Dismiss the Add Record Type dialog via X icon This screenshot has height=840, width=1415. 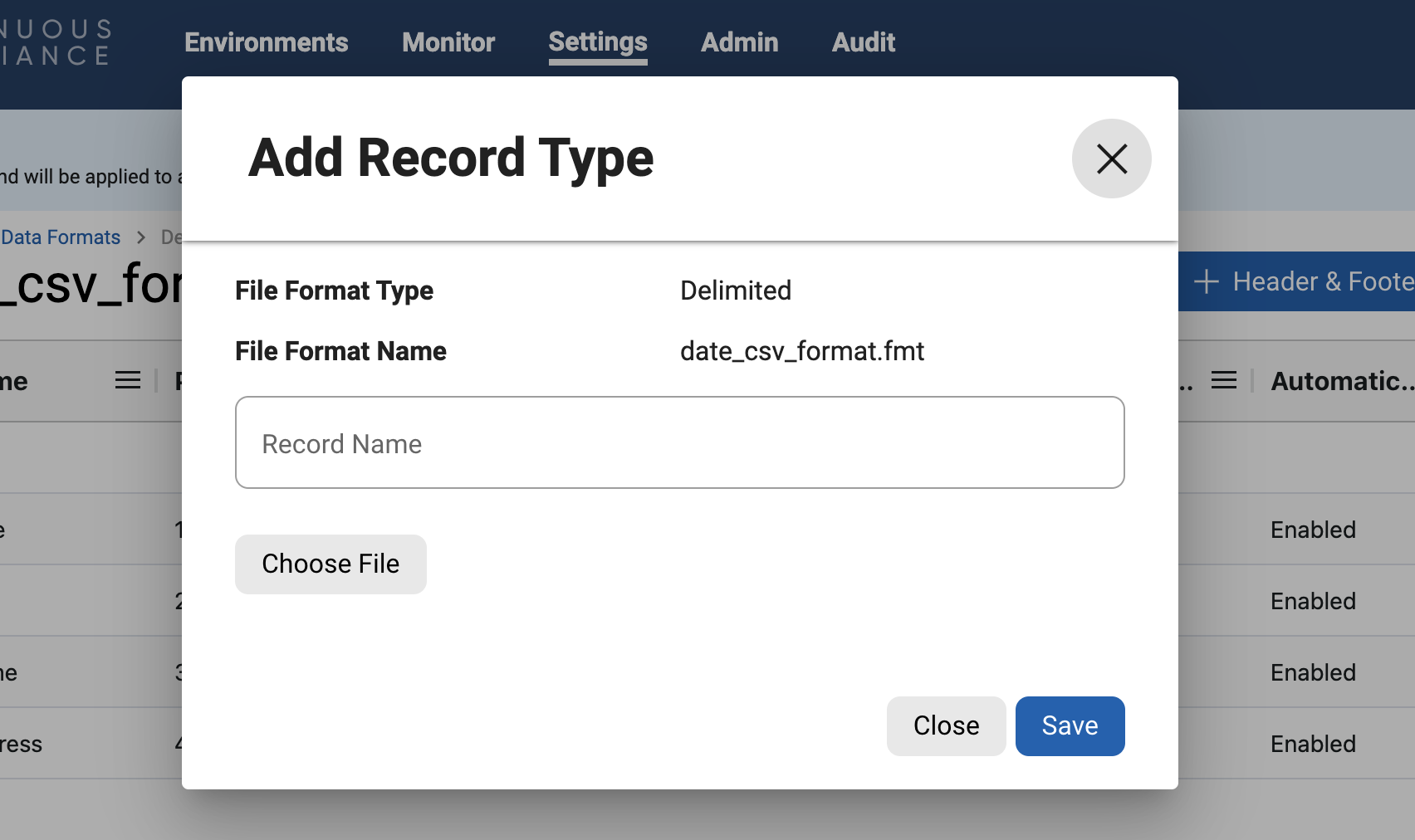click(1111, 159)
